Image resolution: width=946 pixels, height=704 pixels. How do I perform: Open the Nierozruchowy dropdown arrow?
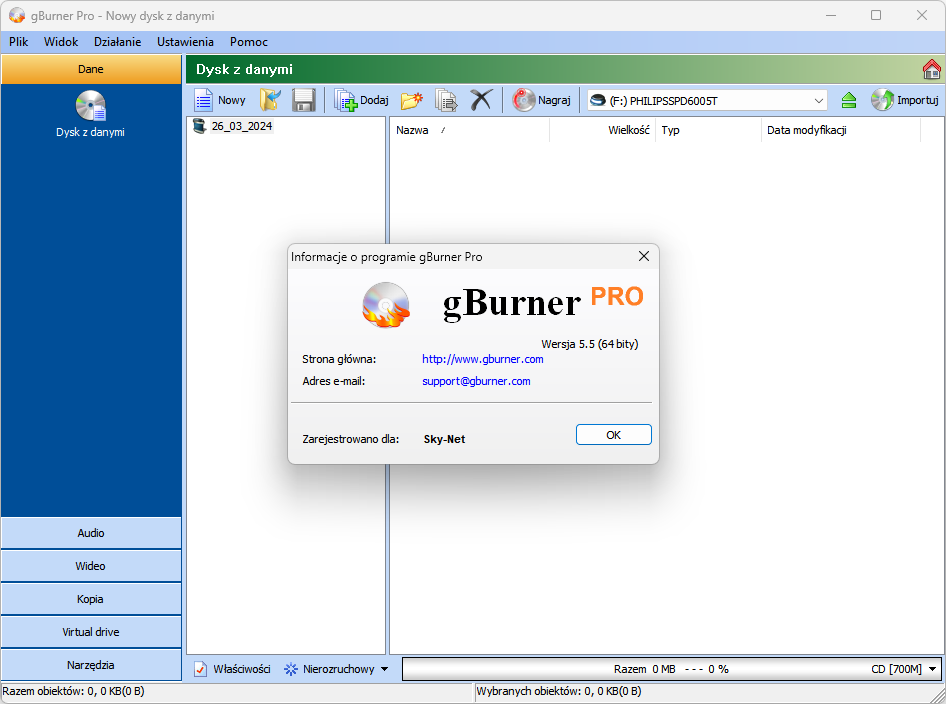[x=384, y=669]
